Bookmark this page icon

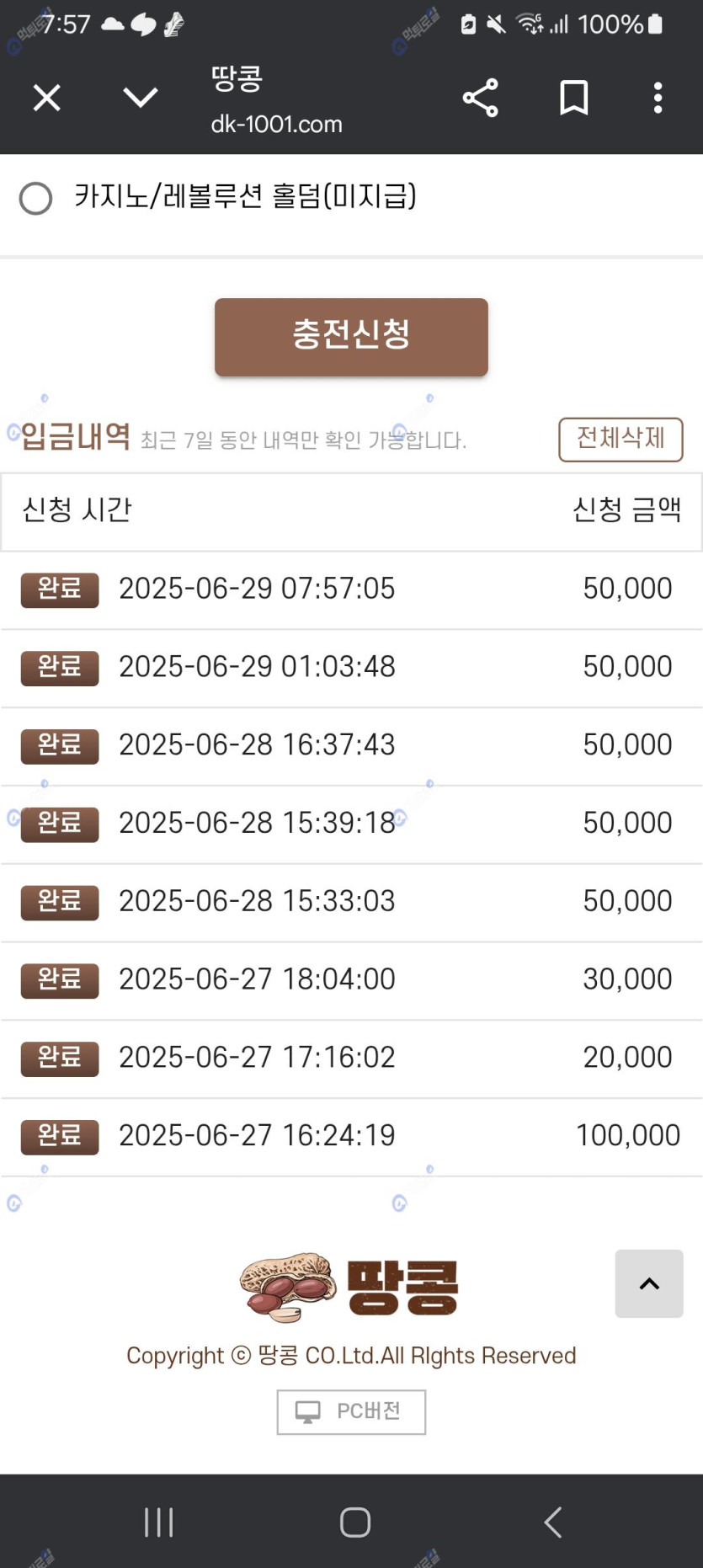574,99
